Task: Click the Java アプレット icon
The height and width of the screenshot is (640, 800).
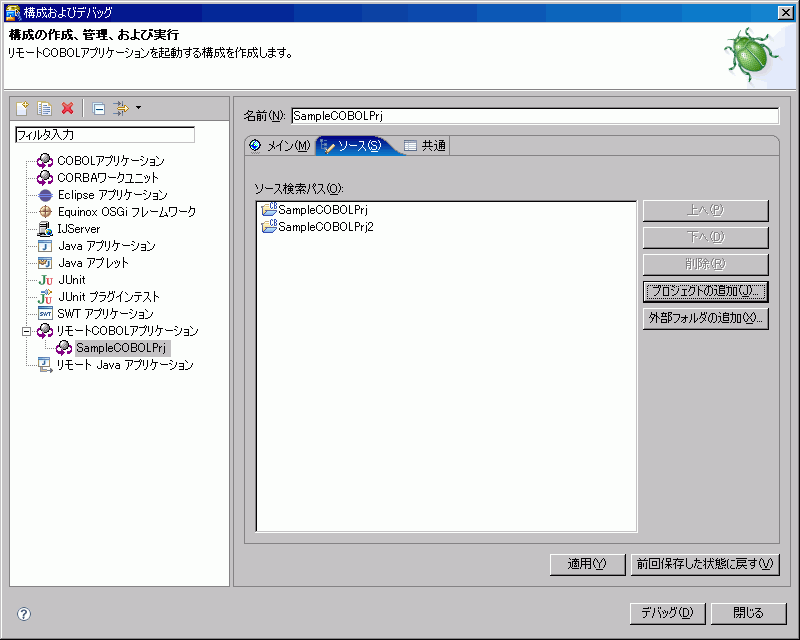Action: pos(45,263)
